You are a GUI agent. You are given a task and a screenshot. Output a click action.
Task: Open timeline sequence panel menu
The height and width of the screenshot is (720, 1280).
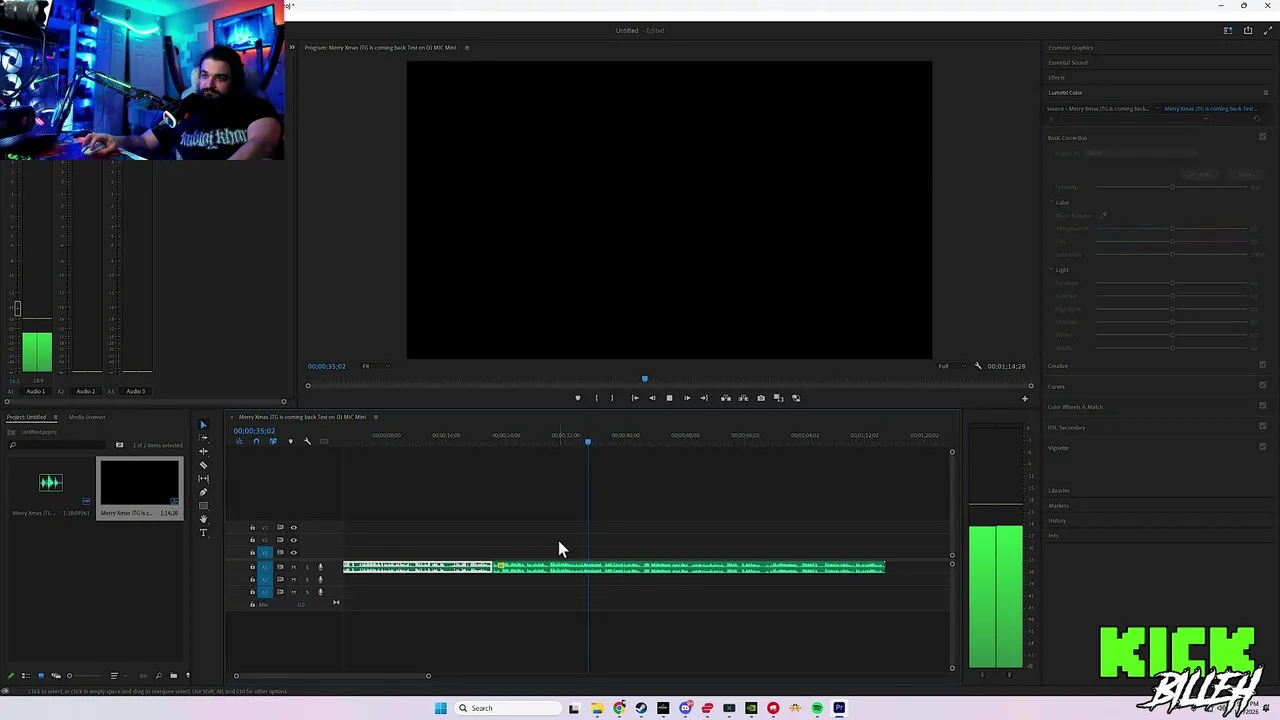point(376,417)
